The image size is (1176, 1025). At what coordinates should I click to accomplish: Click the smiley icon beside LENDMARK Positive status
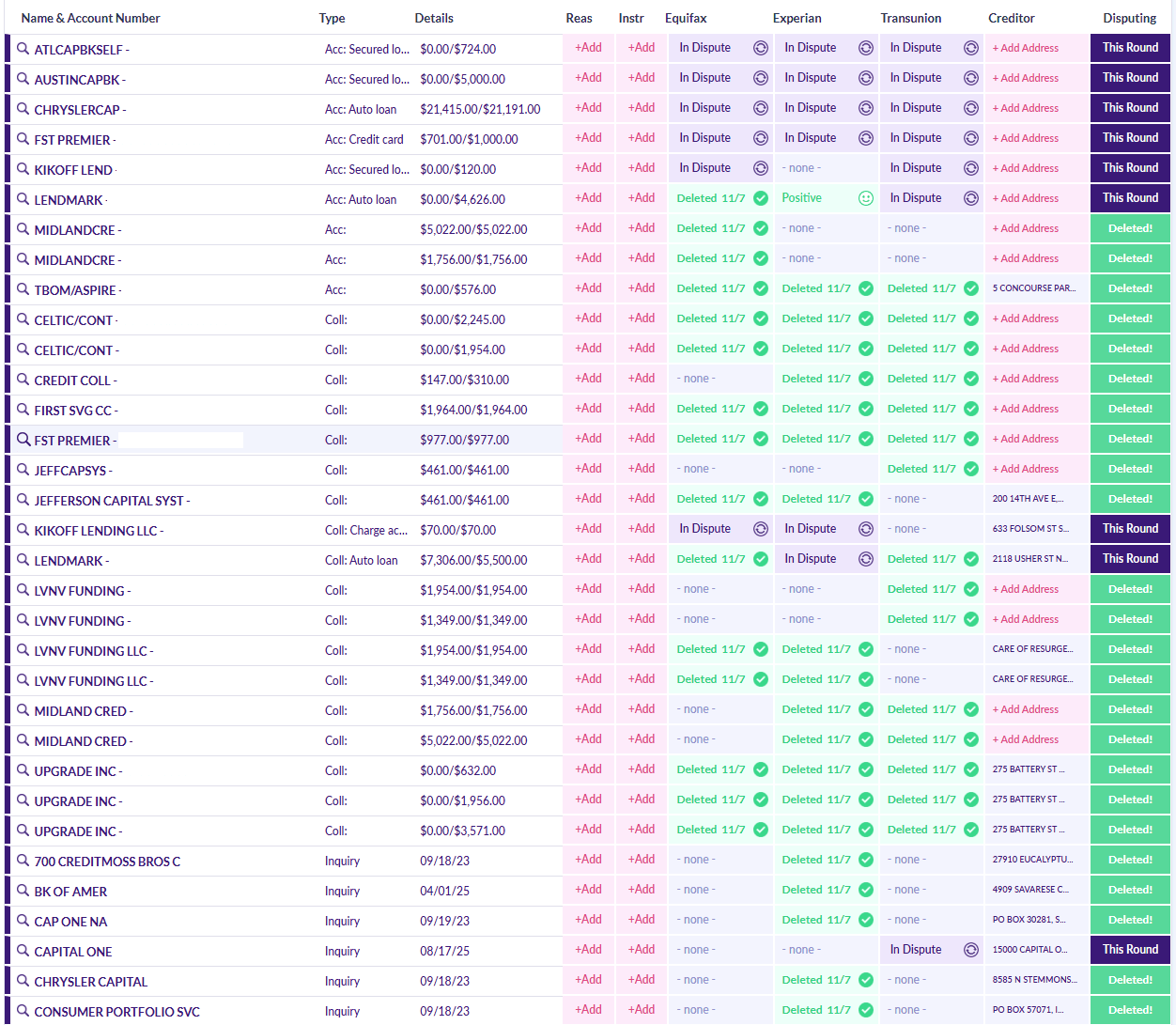(865, 198)
